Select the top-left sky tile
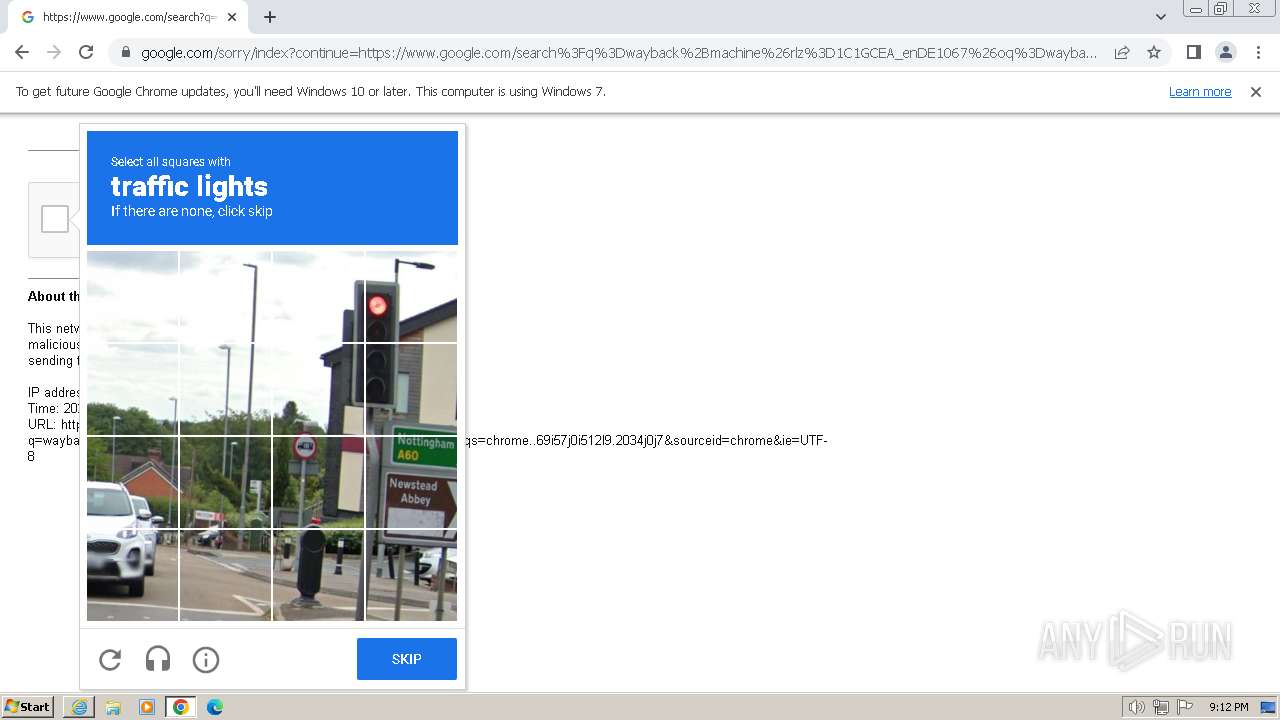The height and width of the screenshot is (720, 1280). [x=132, y=297]
